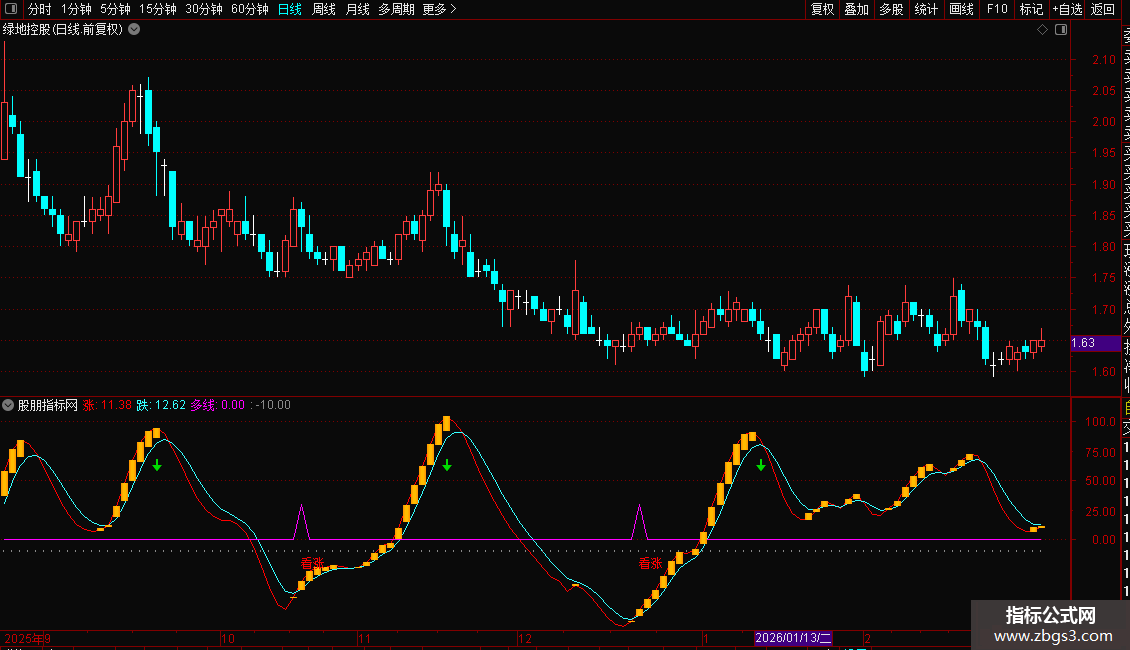Click the 返回 back button

coord(1103,10)
